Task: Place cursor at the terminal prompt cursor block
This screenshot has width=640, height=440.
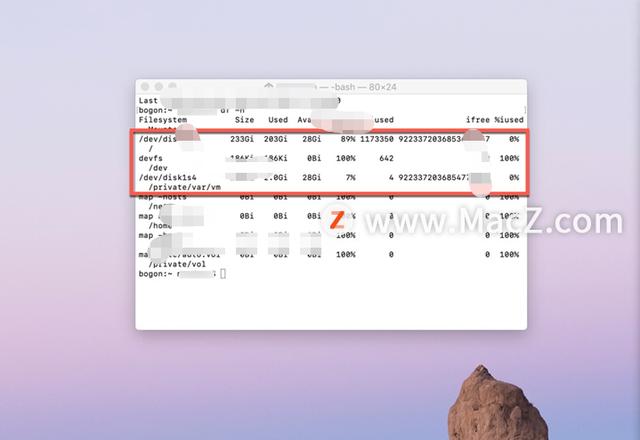Action: coord(223,273)
